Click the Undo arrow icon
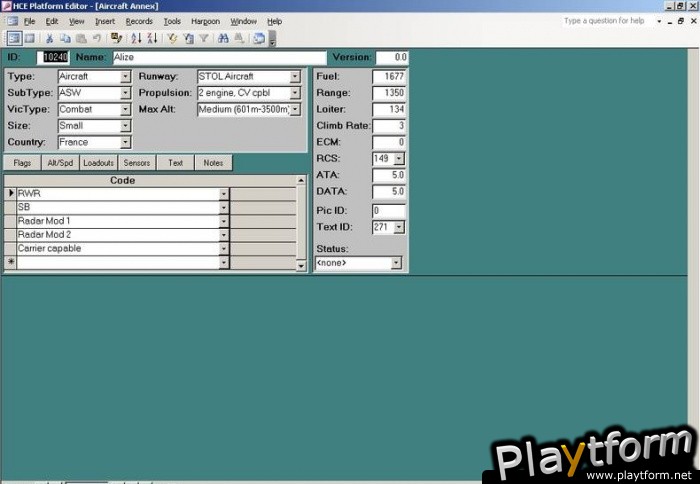Image resolution: width=700 pixels, height=484 pixels. (x=96, y=38)
